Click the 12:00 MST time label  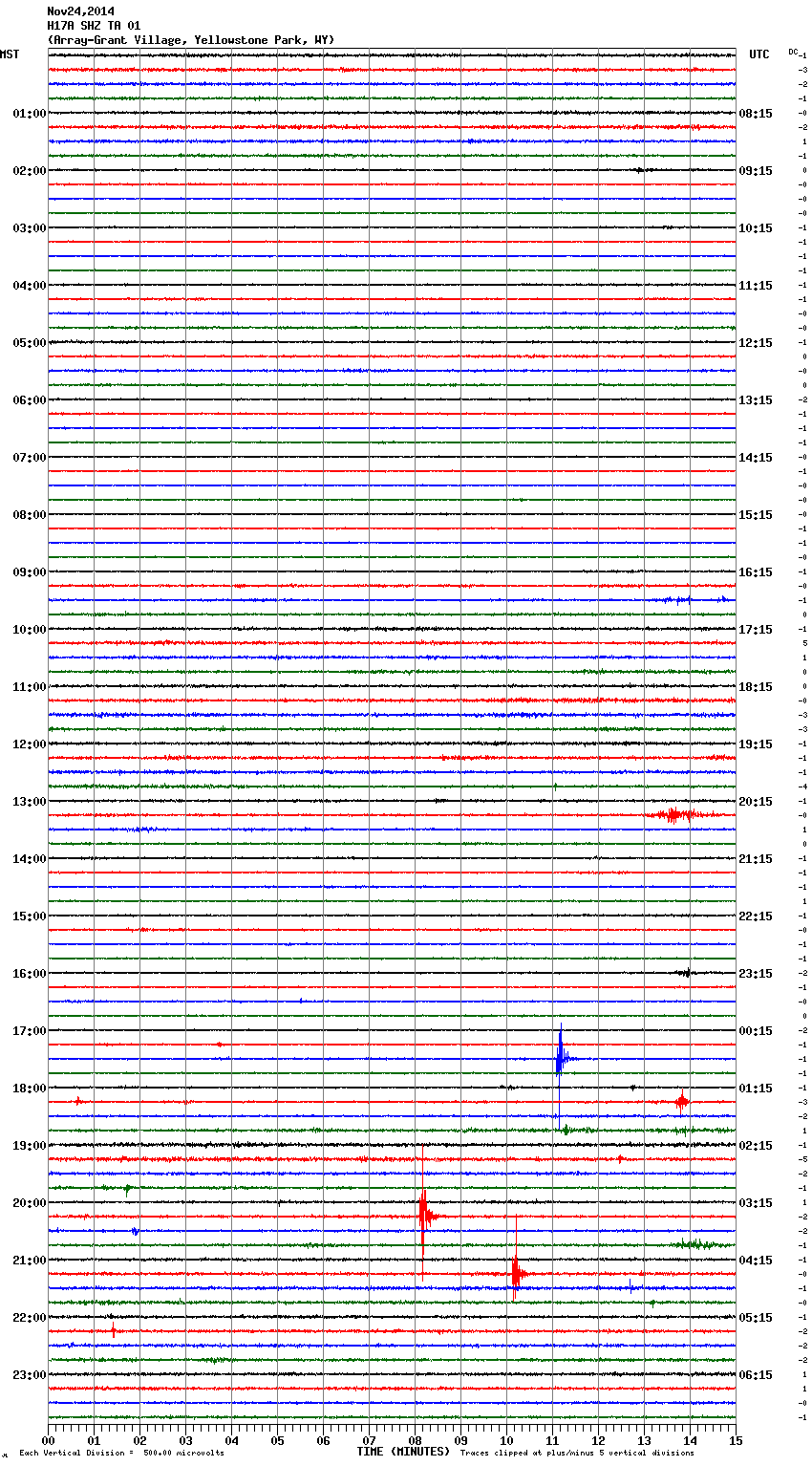pos(29,744)
